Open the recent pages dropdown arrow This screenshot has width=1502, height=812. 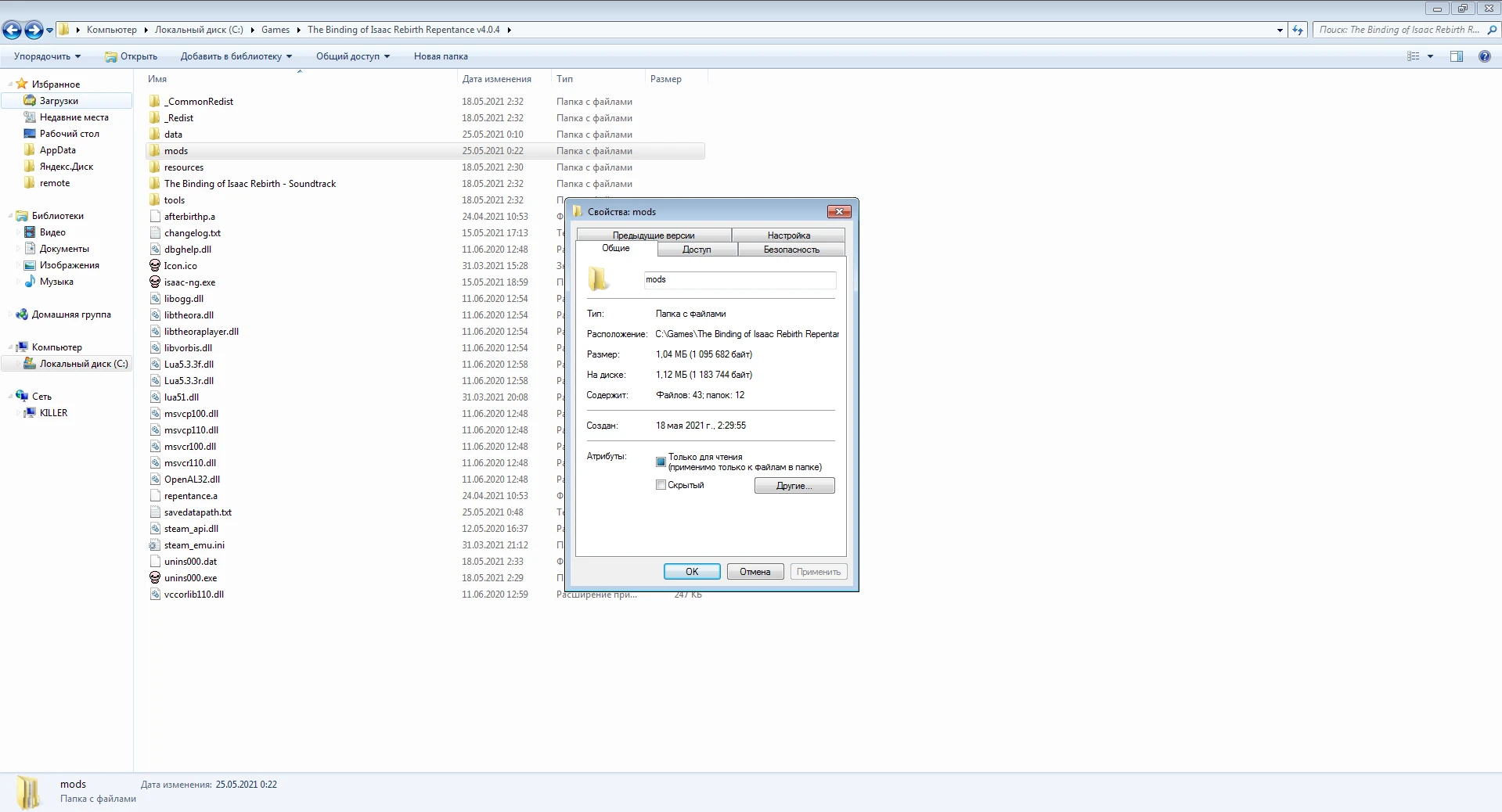(49, 30)
